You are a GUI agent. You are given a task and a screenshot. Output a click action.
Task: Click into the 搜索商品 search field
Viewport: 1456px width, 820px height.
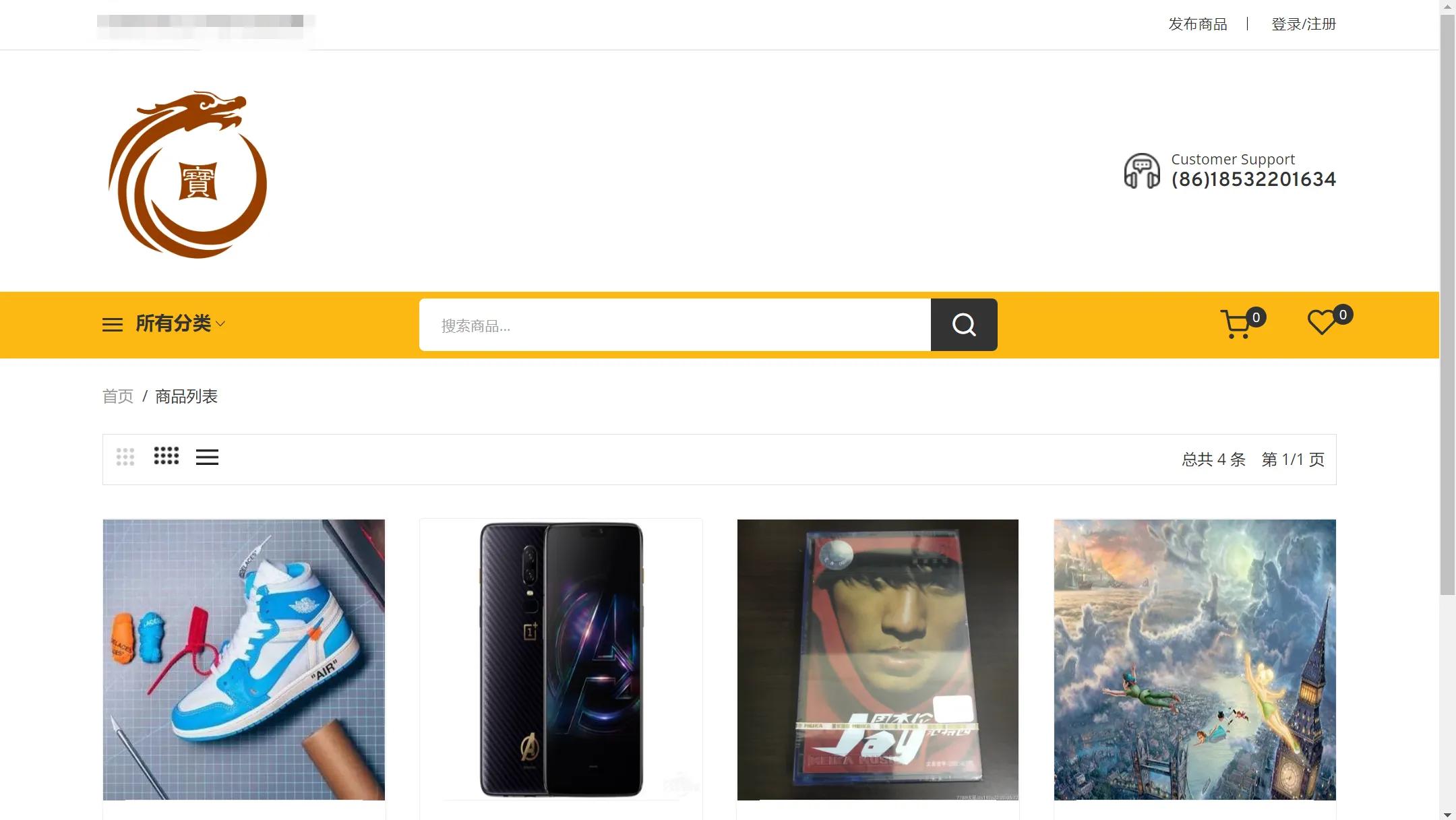coord(674,325)
